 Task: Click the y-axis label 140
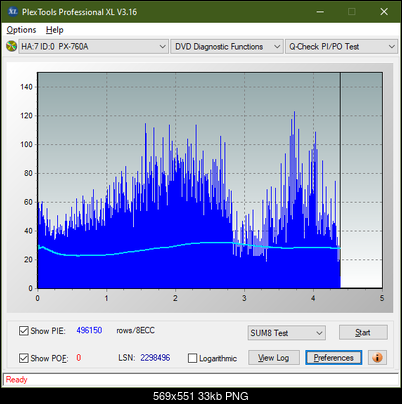pos(26,87)
